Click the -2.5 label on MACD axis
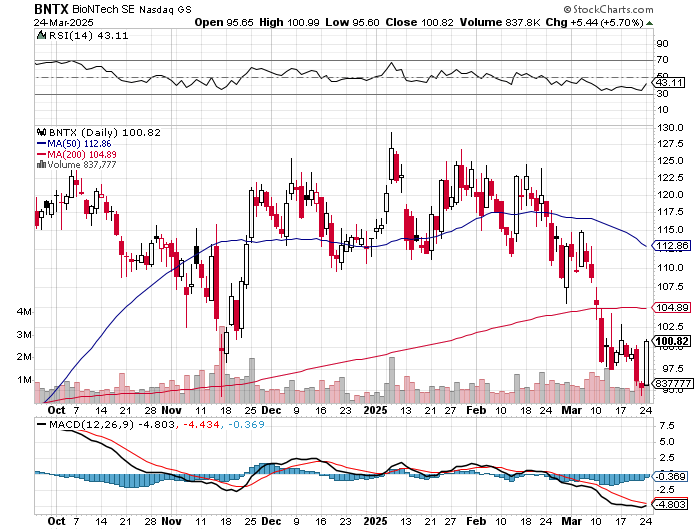The height and width of the screenshot is (530, 700). [665, 490]
